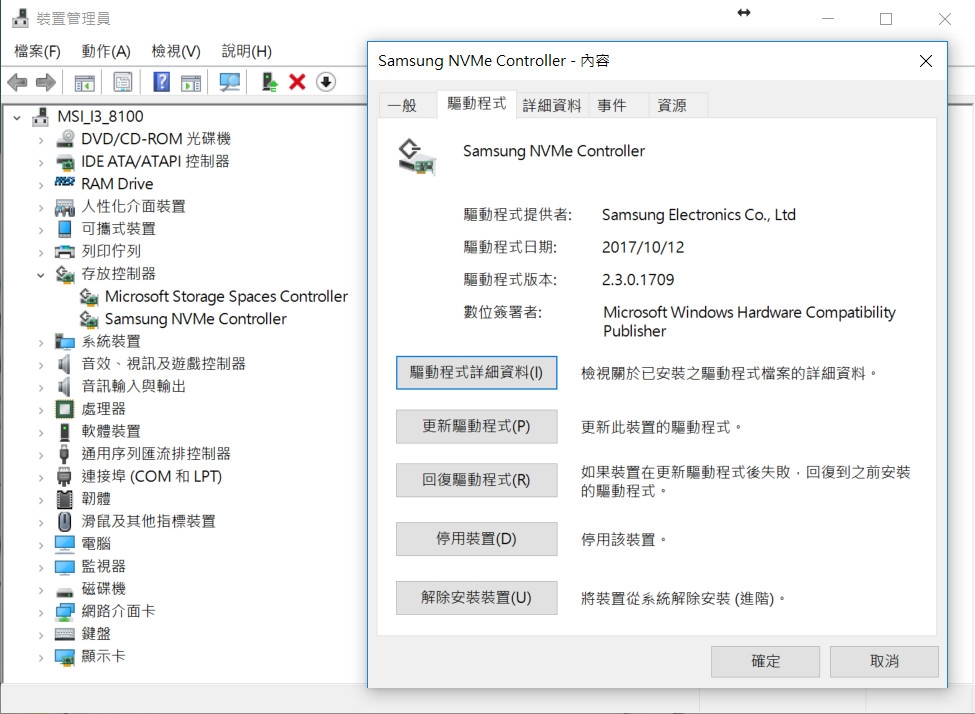This screenshot has width=975, height=714.
Task: Click driver date text 2017/10/12
Action: (643, 248)
